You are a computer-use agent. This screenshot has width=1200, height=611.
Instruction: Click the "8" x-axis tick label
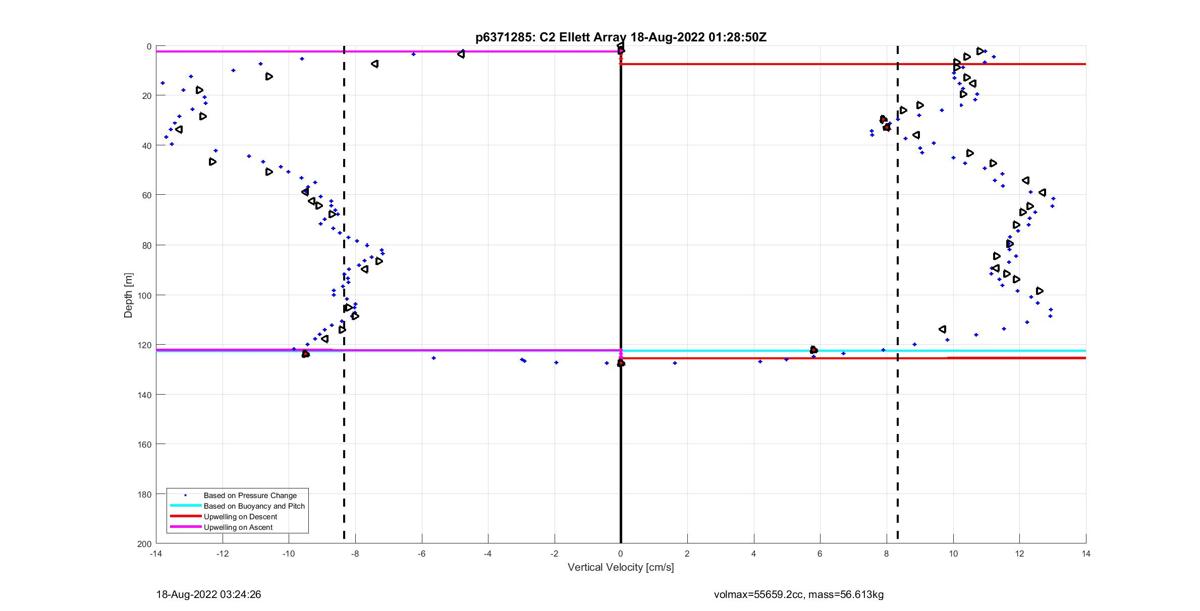[x=887, y=553]
